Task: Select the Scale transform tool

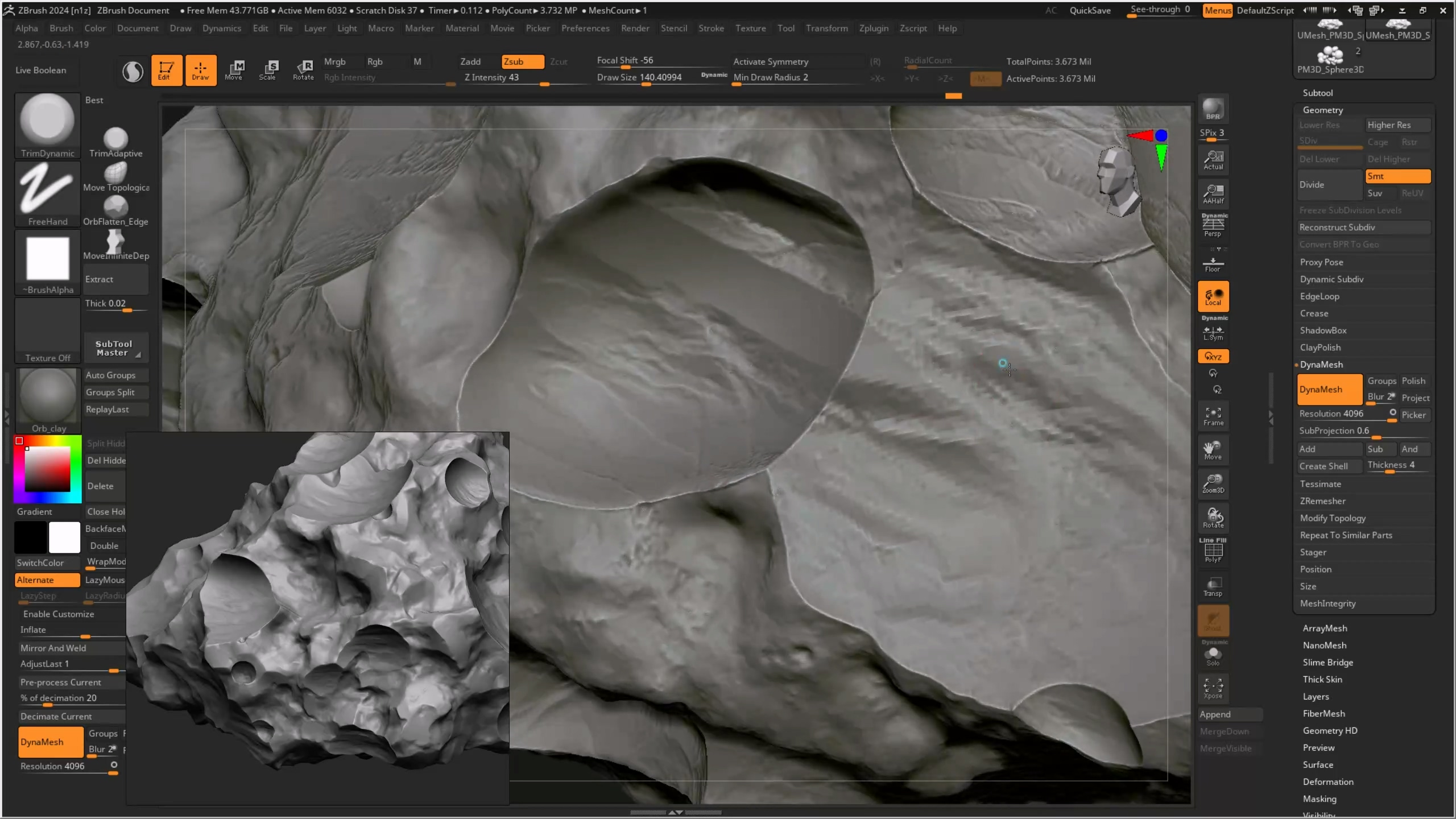Action: click(x=267, y=70)
